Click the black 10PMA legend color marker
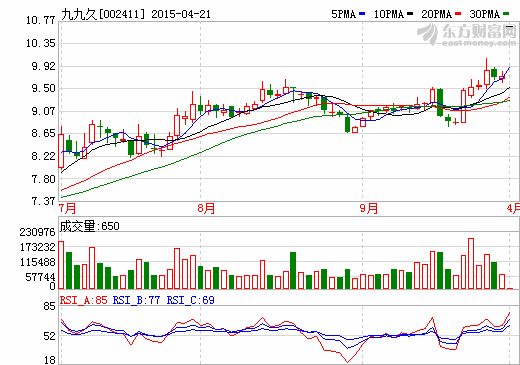Viewport: 520px width, 365px height. point(410,14)
